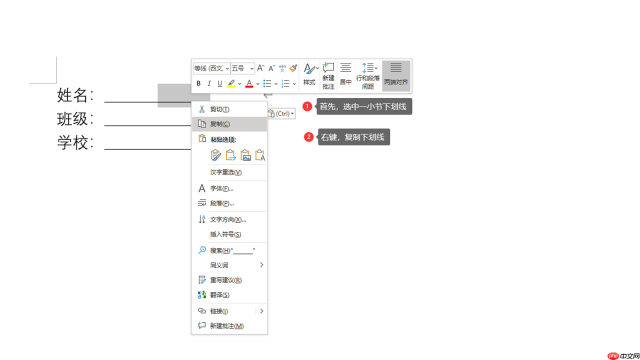Screen dimensions: 640x360
Task: Apply bullet list formatting
Action: point(267,84)
